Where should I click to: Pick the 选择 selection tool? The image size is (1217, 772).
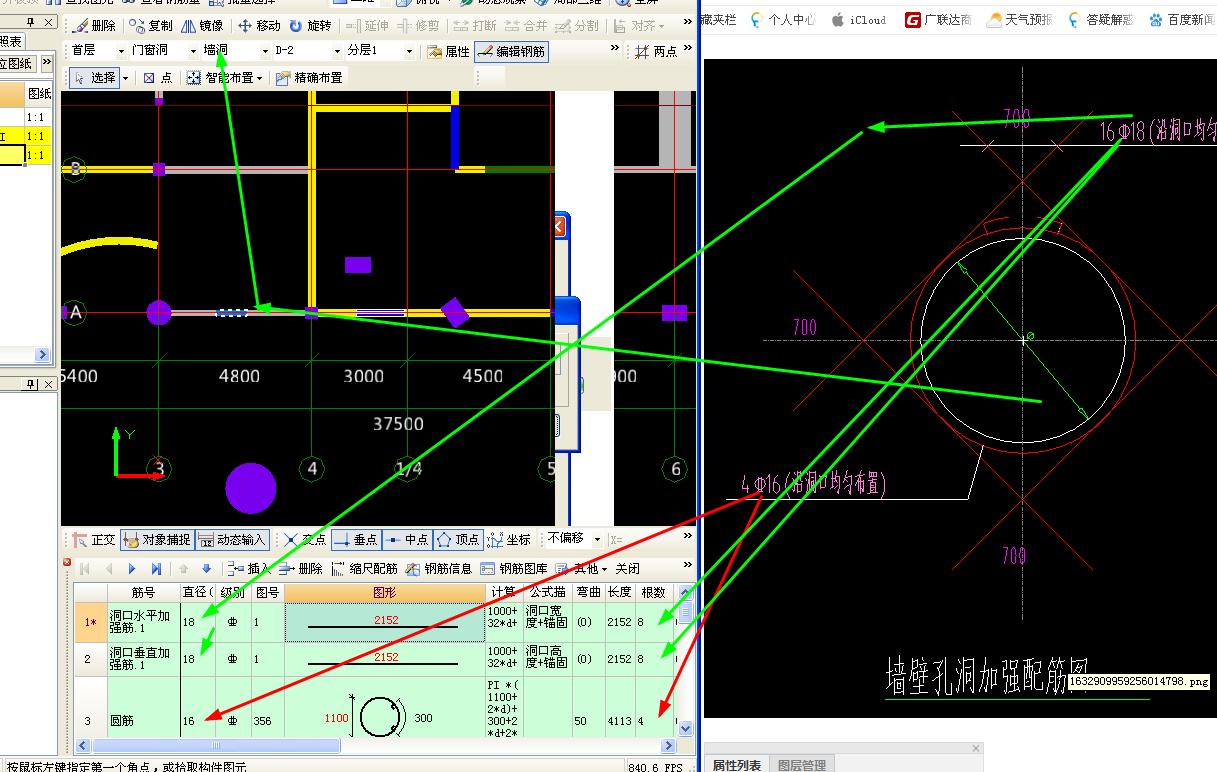tap(95, 77)
